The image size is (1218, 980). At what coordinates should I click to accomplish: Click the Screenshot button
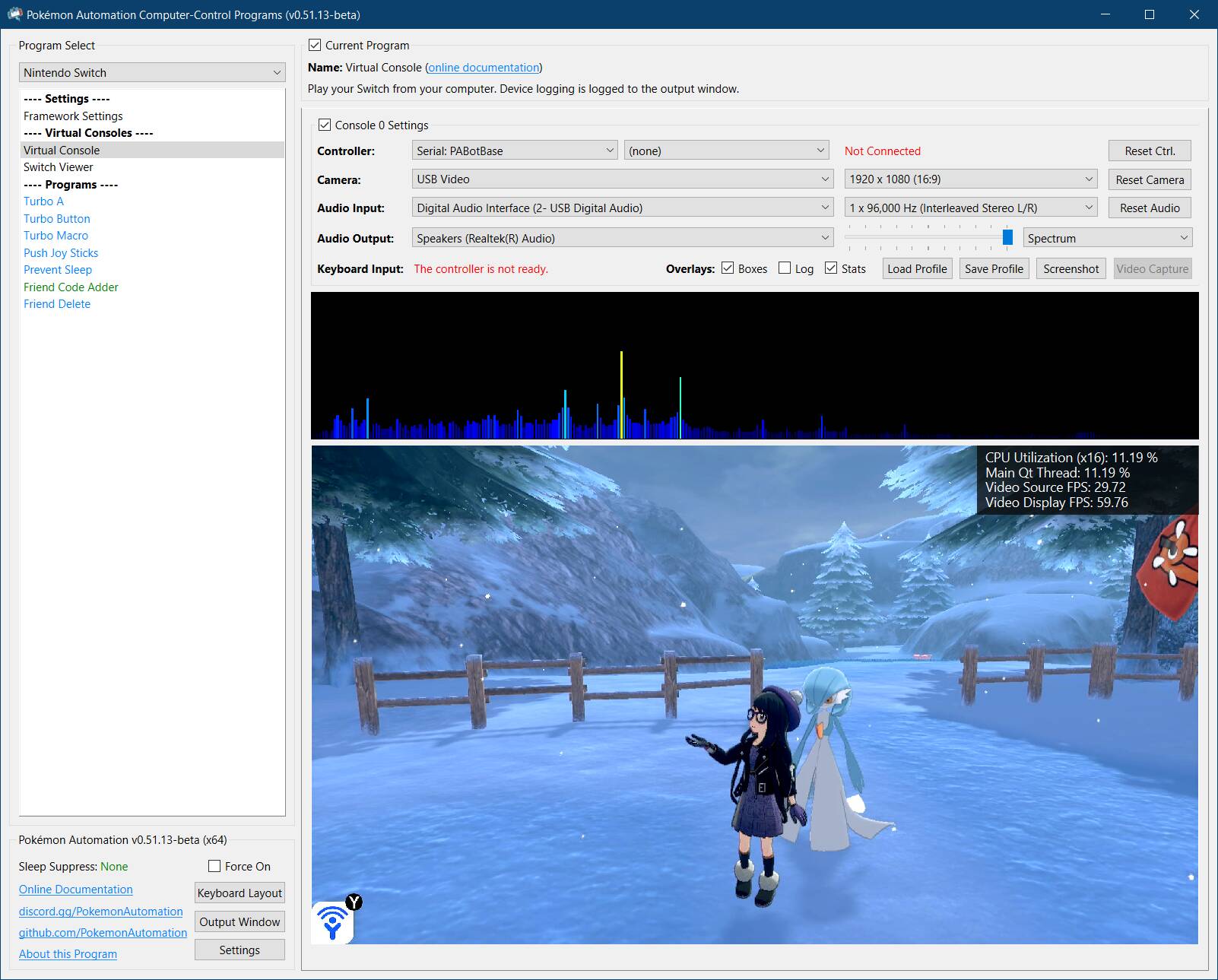pyautogui.click(x=1071, y=268)
